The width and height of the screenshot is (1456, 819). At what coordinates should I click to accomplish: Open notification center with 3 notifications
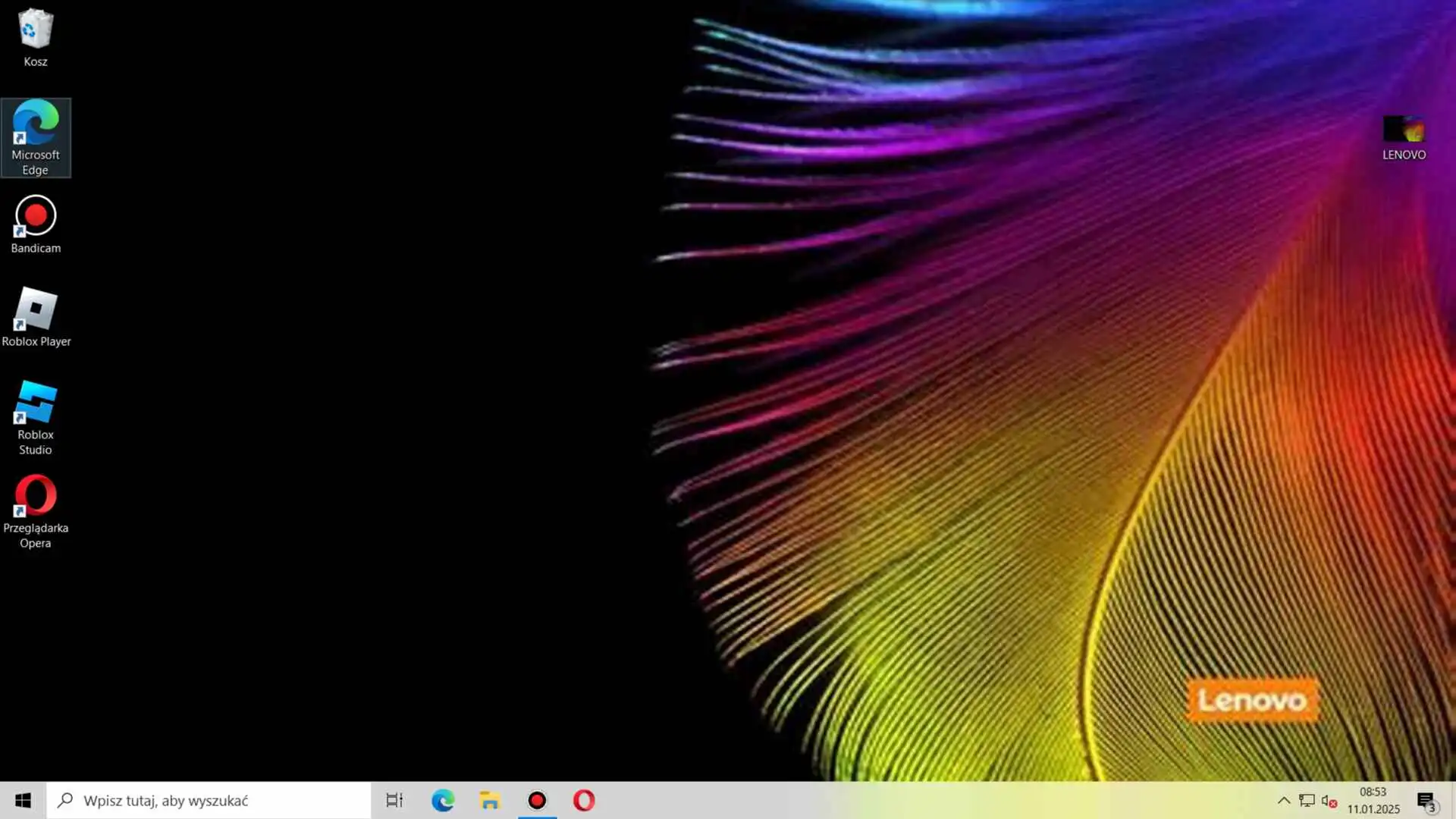coord(1426,801)
